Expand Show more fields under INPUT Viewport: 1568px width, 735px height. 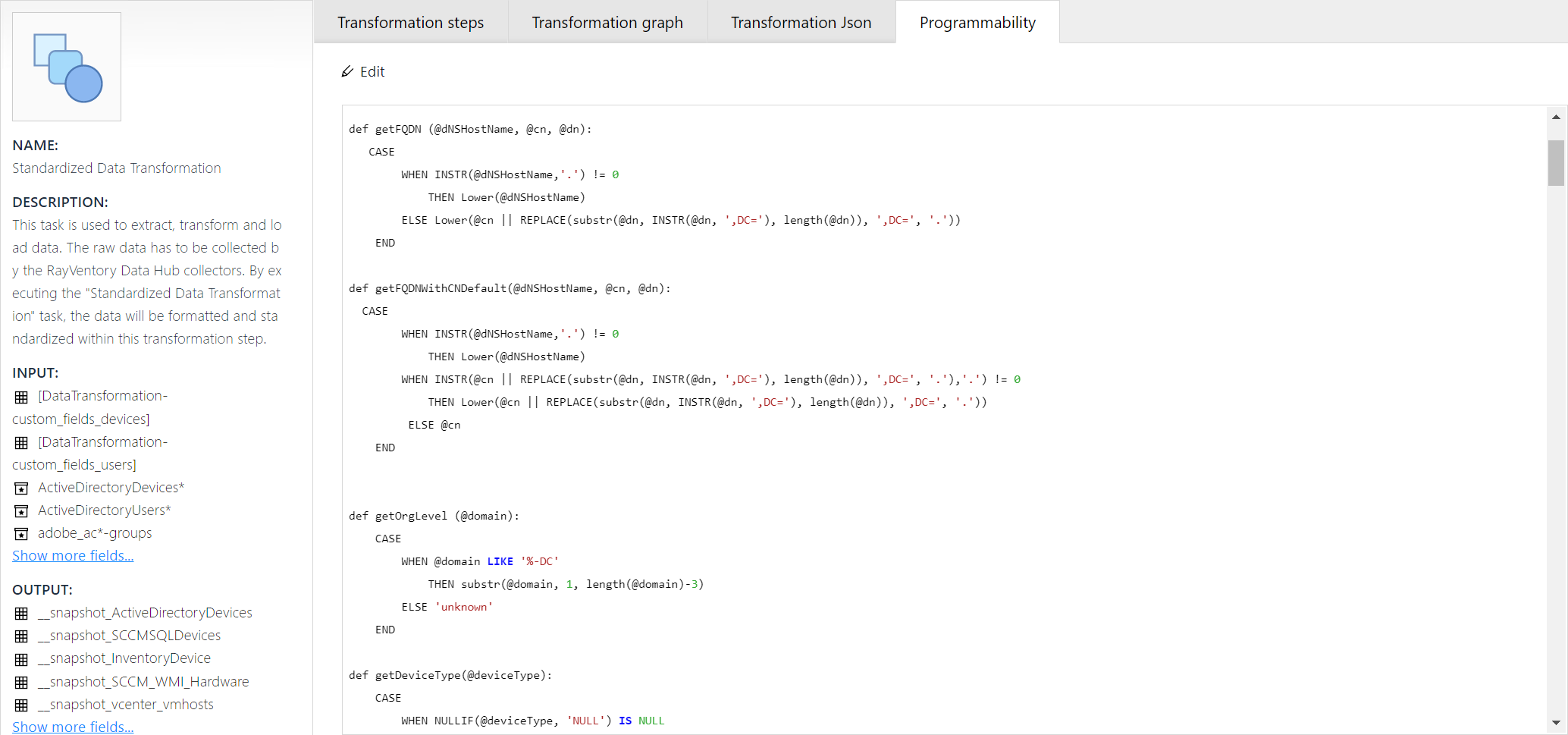pos(72,555)
